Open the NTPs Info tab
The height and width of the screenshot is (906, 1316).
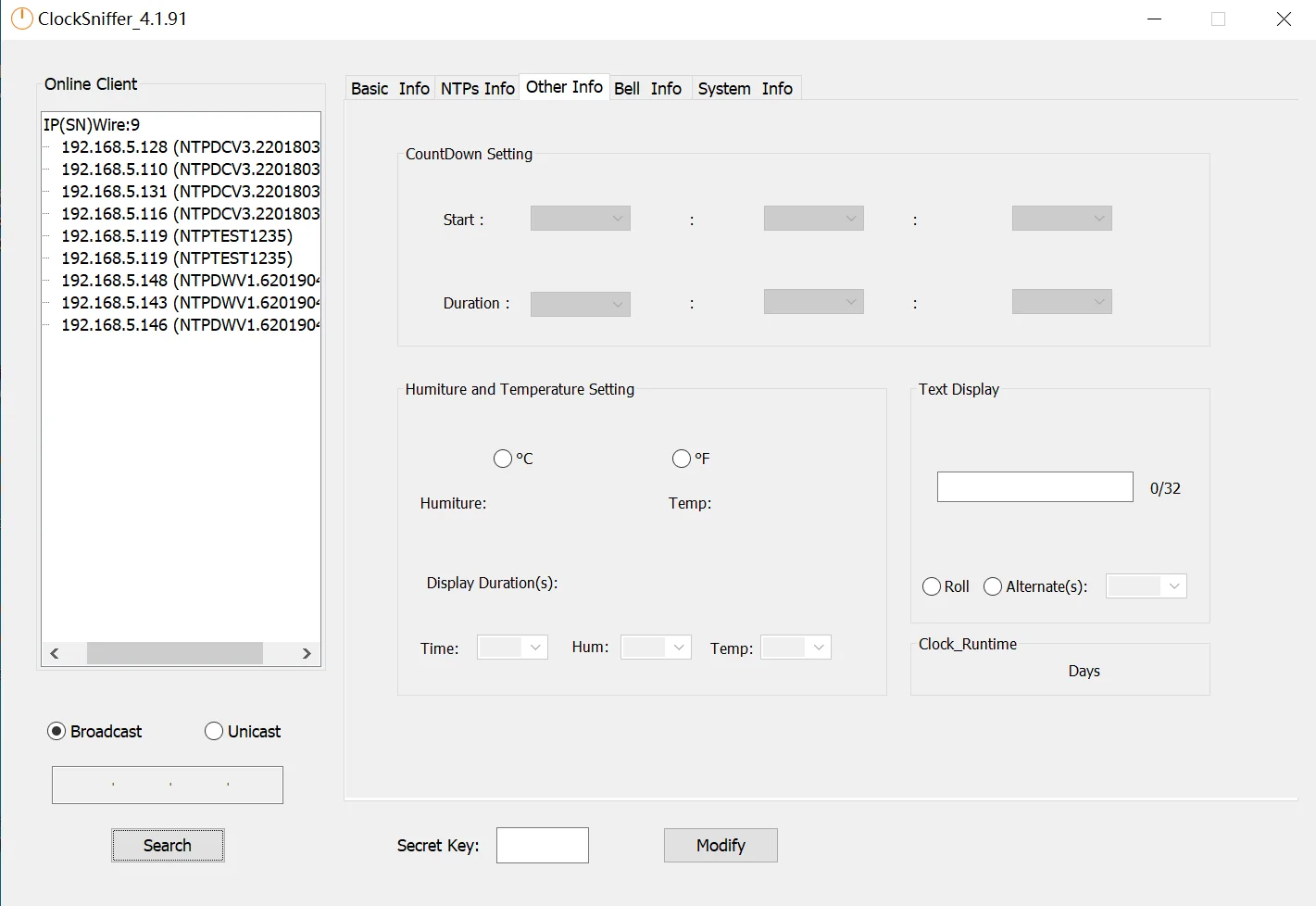tap(477, 88)
